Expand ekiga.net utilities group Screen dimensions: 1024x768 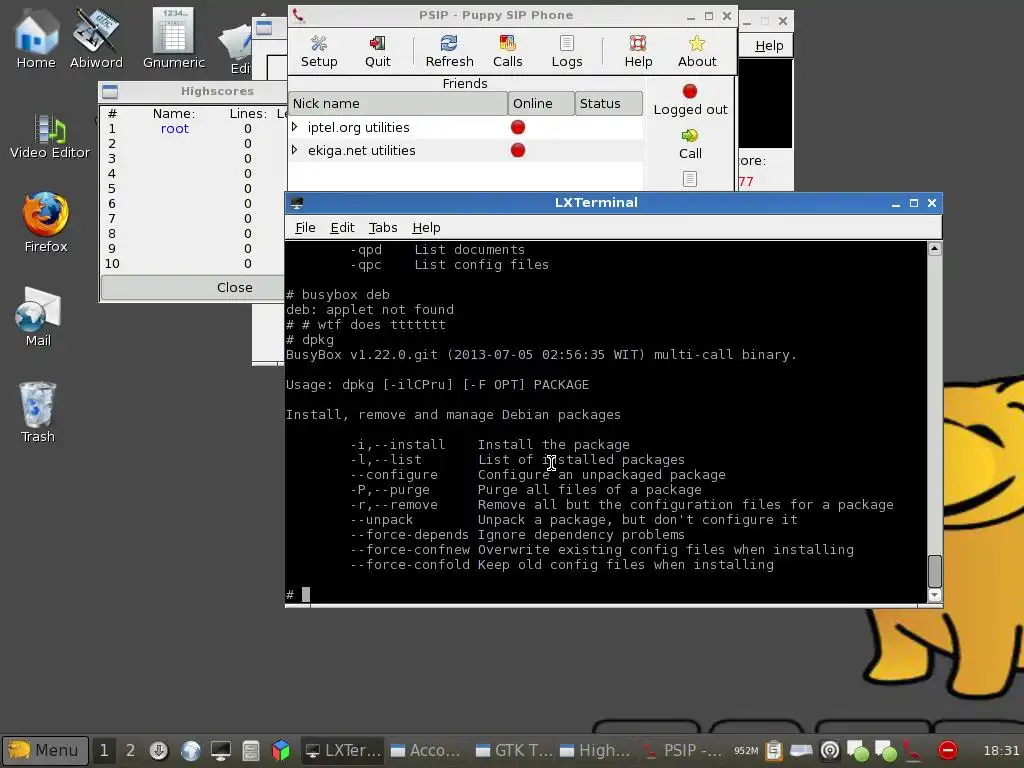click(x=295, y=150)
